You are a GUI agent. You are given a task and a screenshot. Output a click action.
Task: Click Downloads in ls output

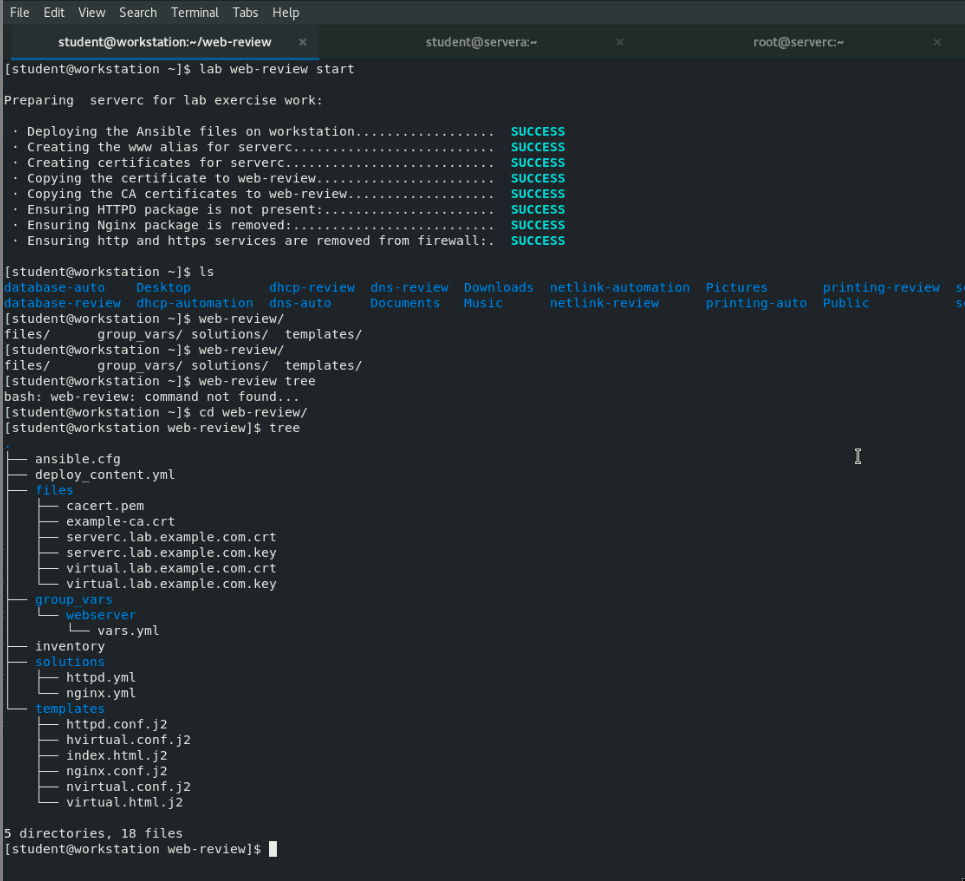point(499,287)
